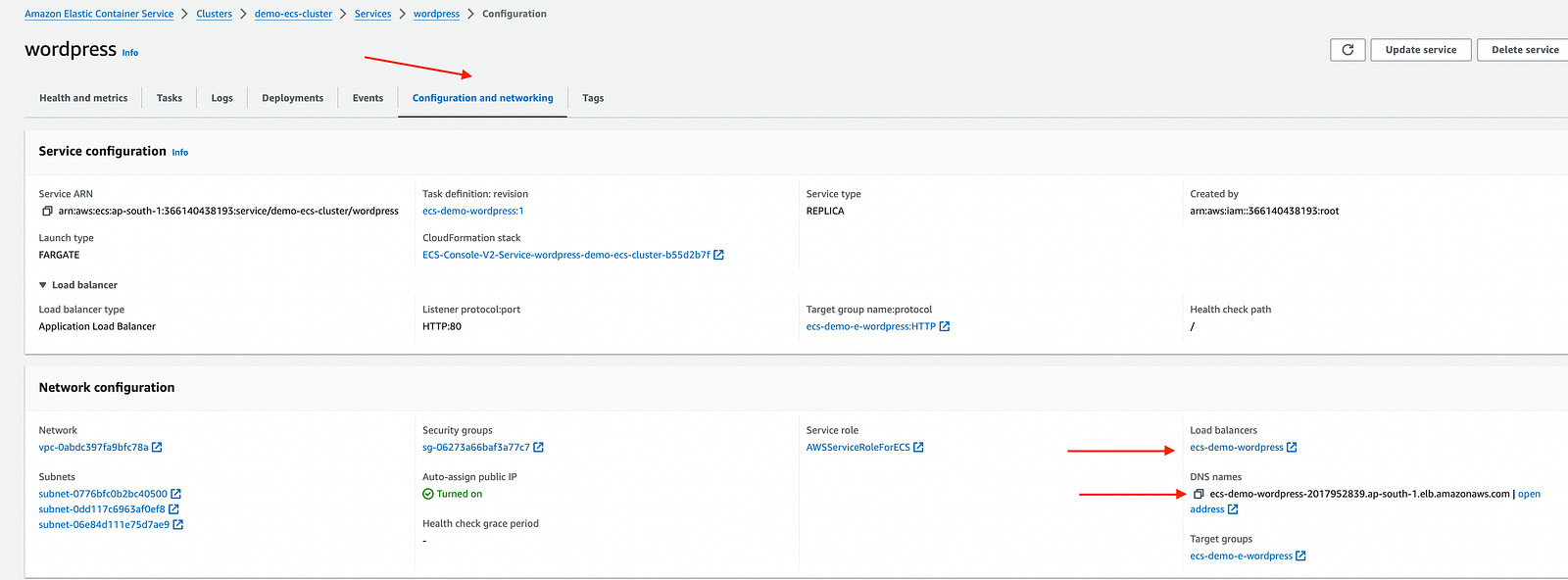
Task: Open Info link beside Service configuration
Action: 180,153
